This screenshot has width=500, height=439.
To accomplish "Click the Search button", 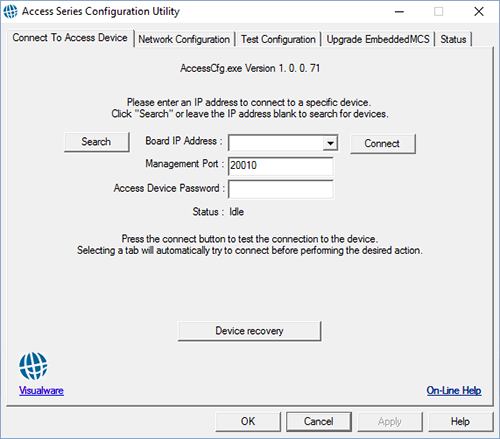I will coord(97,142).
